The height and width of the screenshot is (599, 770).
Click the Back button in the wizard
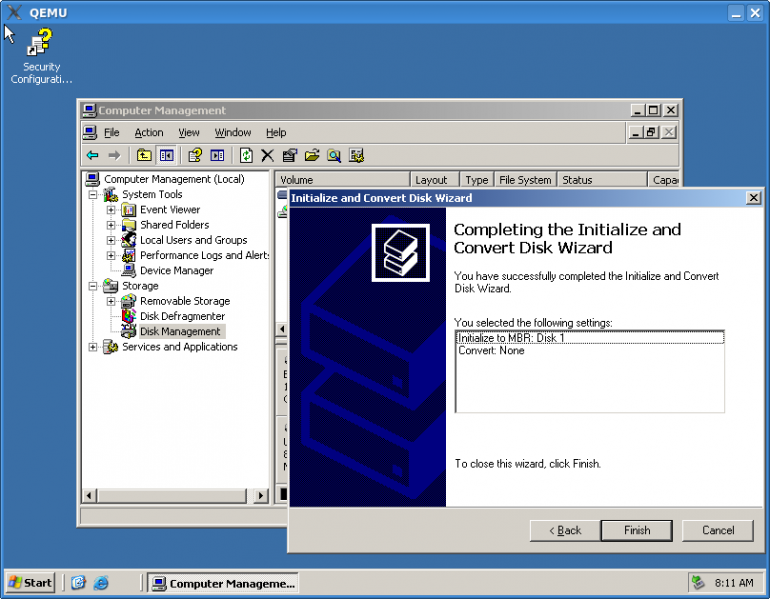563,530
